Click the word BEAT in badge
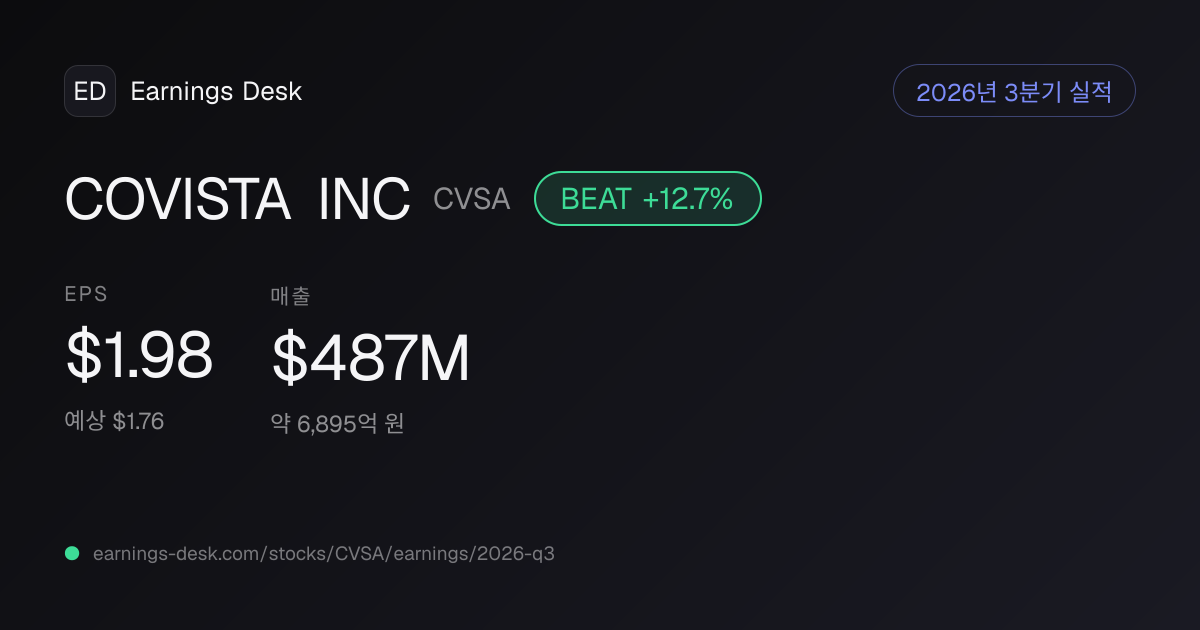1200x630 pixels. coord(596,199)
